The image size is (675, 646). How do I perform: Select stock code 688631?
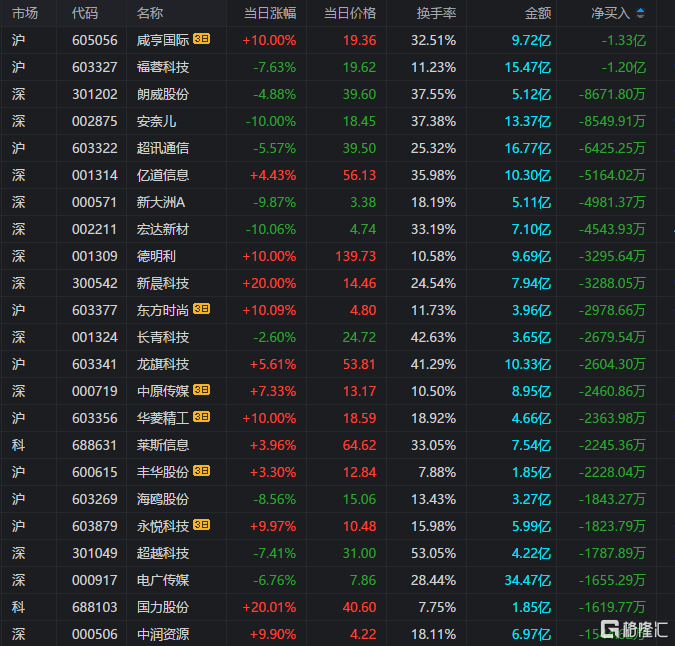coord(95,445)
